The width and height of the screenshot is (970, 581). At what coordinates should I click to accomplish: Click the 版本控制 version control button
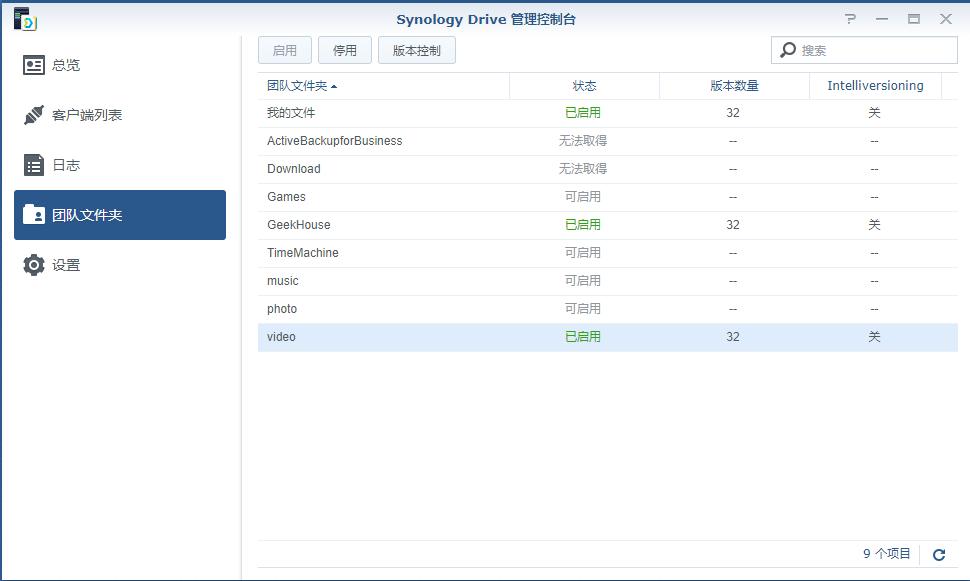pyautogui.click(x=416, y=50)
